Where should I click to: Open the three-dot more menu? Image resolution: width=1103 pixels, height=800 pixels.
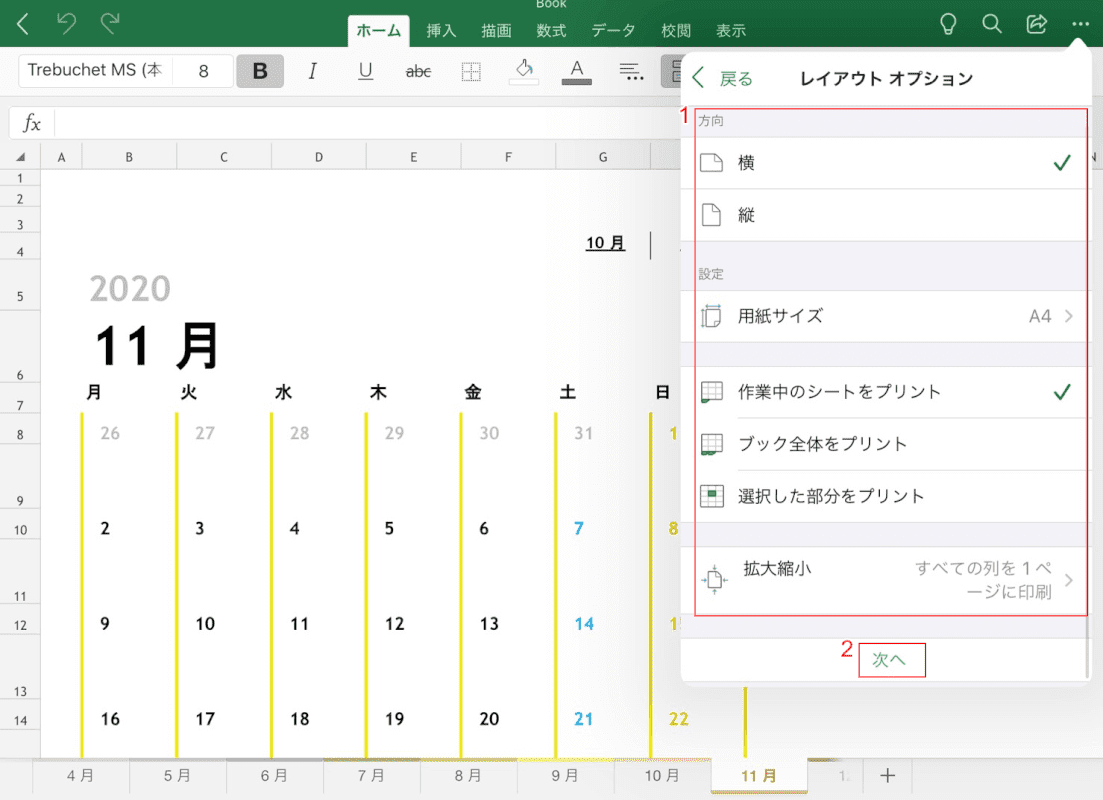click(x=1080, y=25)
